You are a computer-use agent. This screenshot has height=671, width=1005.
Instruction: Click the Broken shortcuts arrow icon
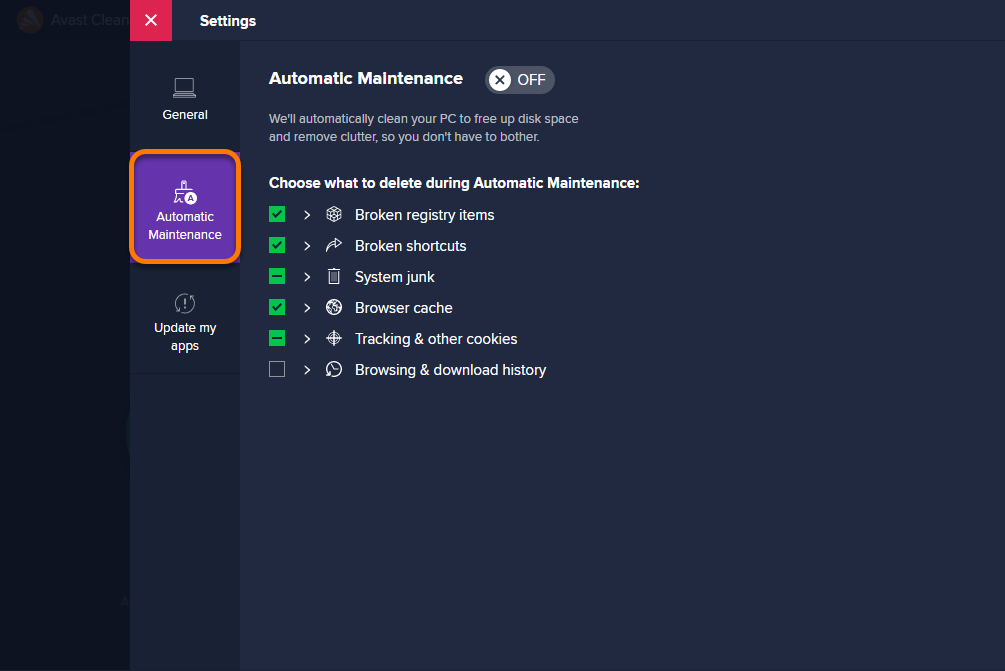pyautogui.click(x=334, y=245)
